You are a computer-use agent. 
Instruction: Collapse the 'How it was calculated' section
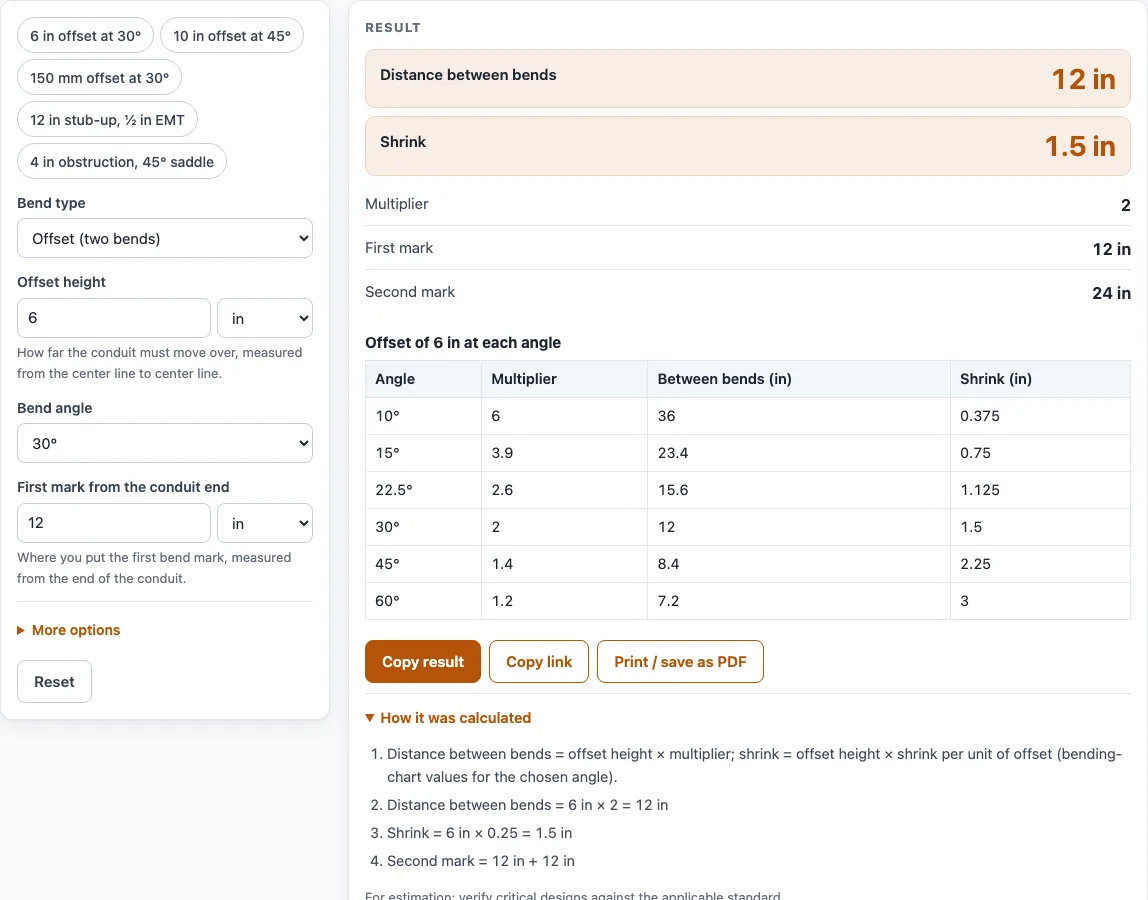click(448, 718)
